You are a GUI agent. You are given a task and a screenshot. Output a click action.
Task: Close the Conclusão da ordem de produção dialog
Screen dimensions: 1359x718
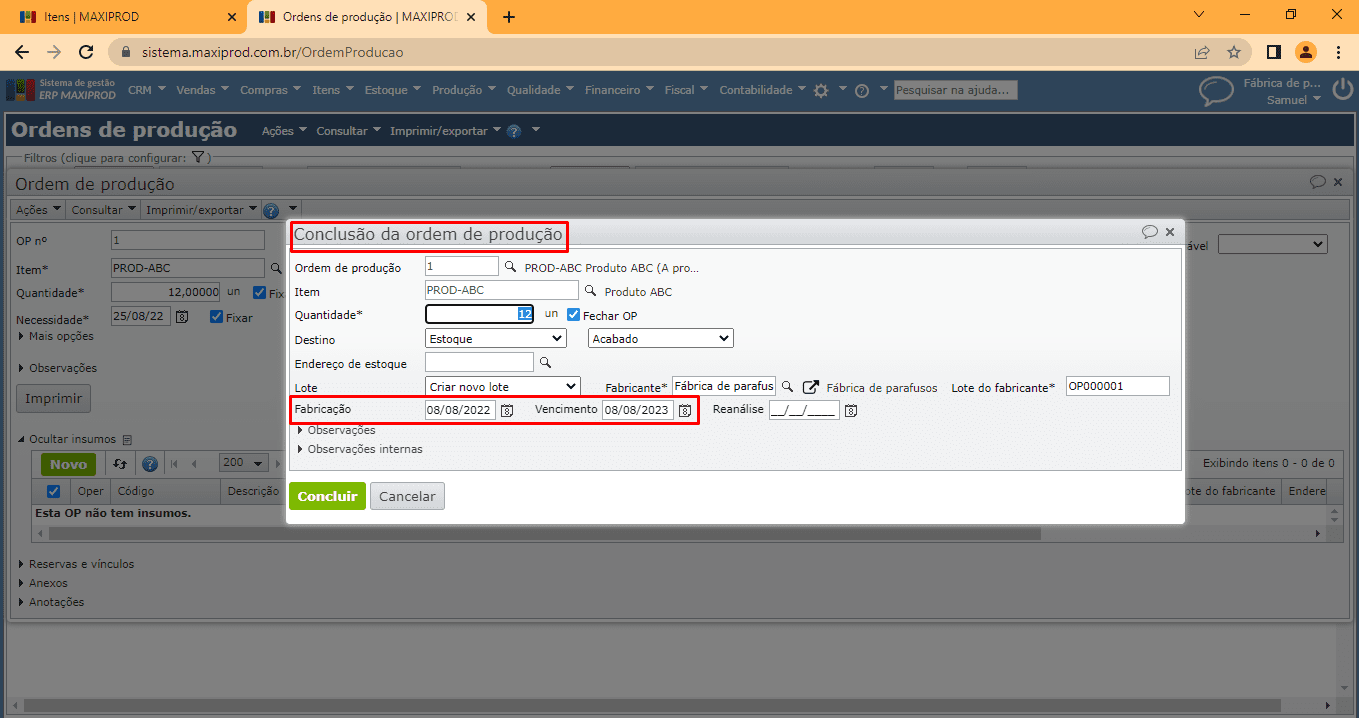(x=1170, y=232)
